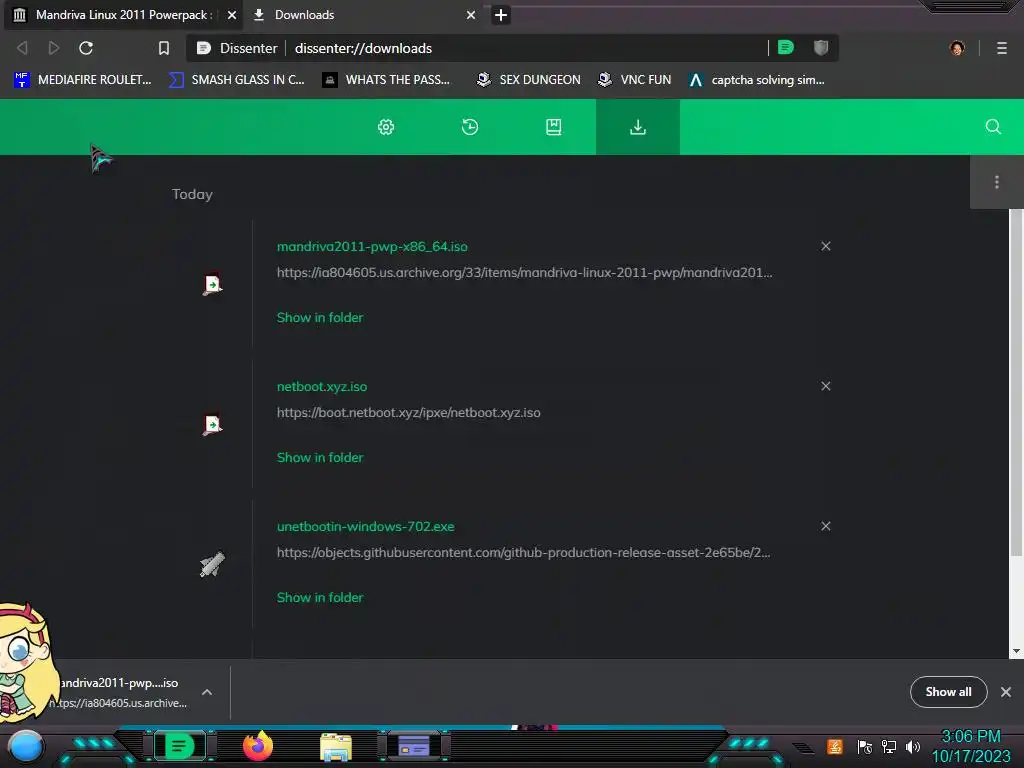Close the download shelf bar

(x=1006, y=692)
